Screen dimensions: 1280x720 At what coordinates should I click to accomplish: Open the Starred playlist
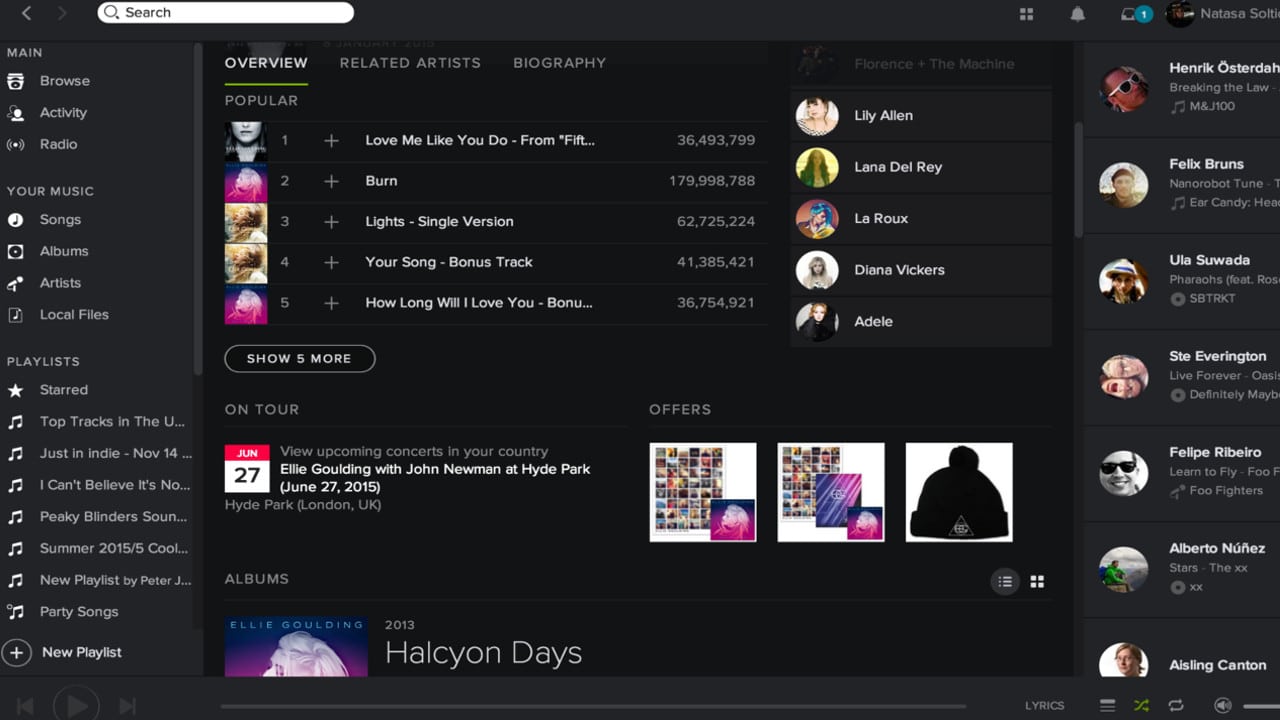tap(64, 390)
